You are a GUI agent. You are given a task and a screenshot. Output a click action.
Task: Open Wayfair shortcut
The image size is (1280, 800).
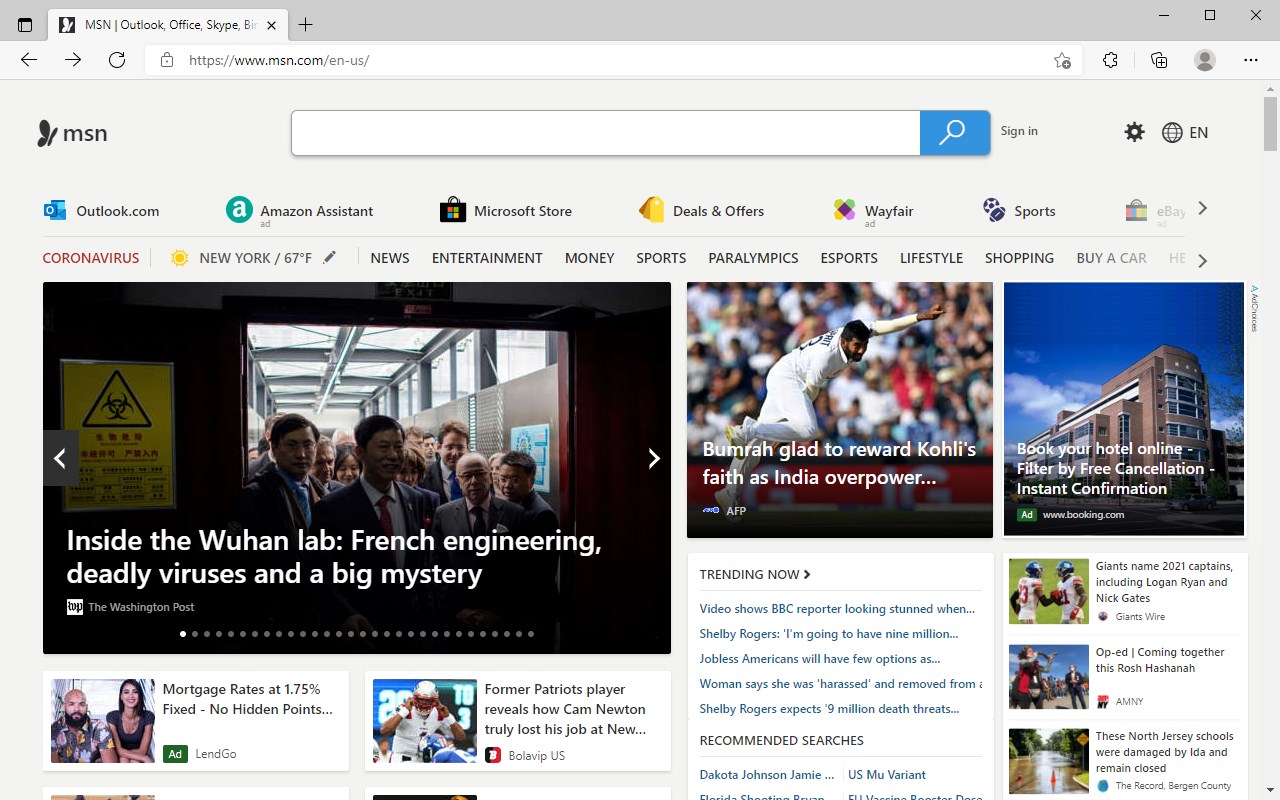click(874, 211)
